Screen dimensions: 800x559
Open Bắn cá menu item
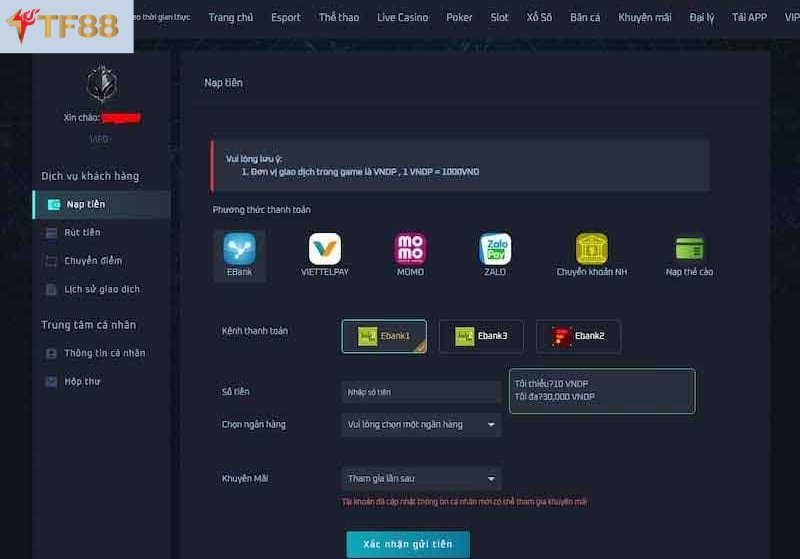click(585, 17)
